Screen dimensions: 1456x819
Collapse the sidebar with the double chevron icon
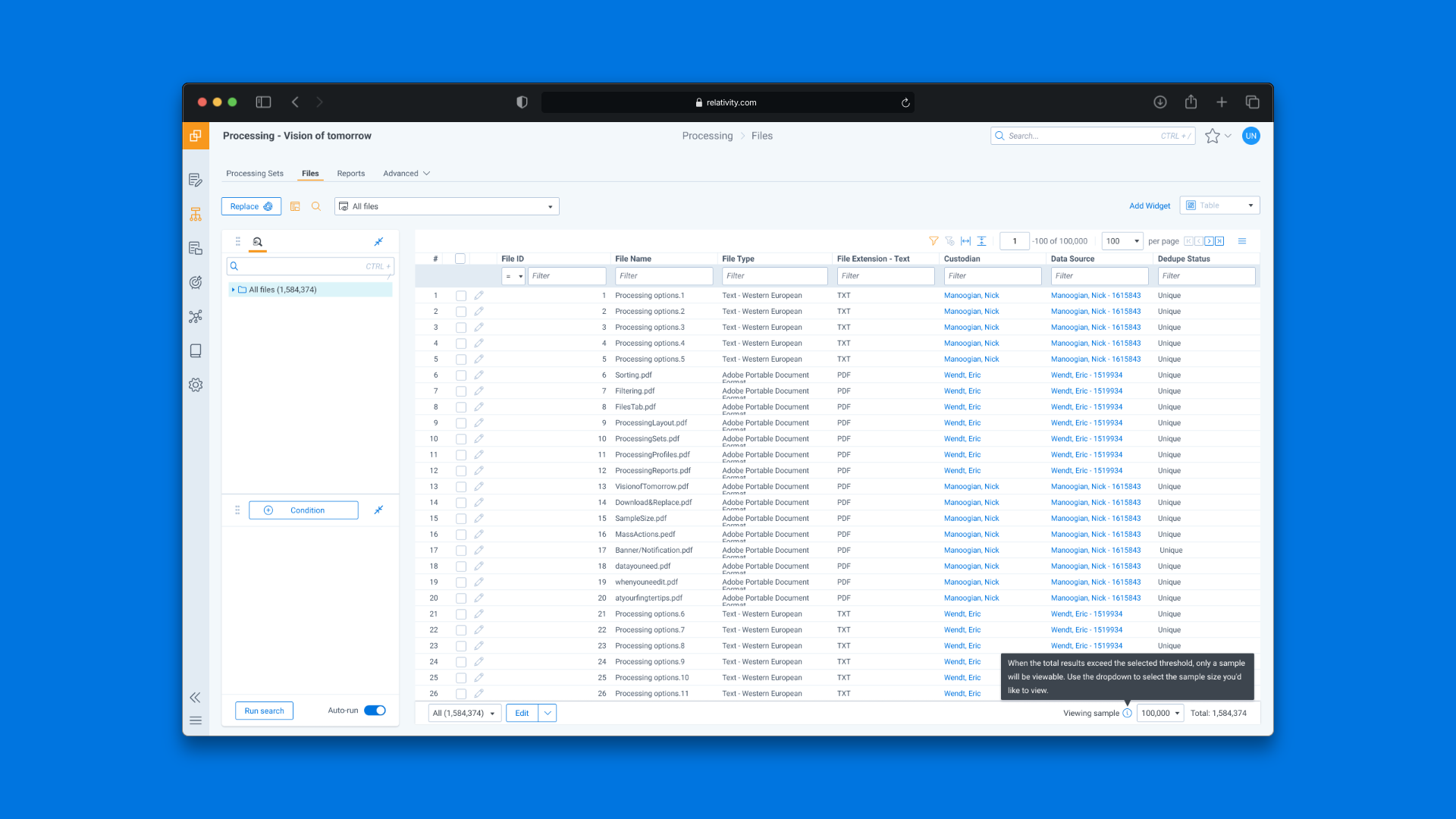(x=196, y=698)
